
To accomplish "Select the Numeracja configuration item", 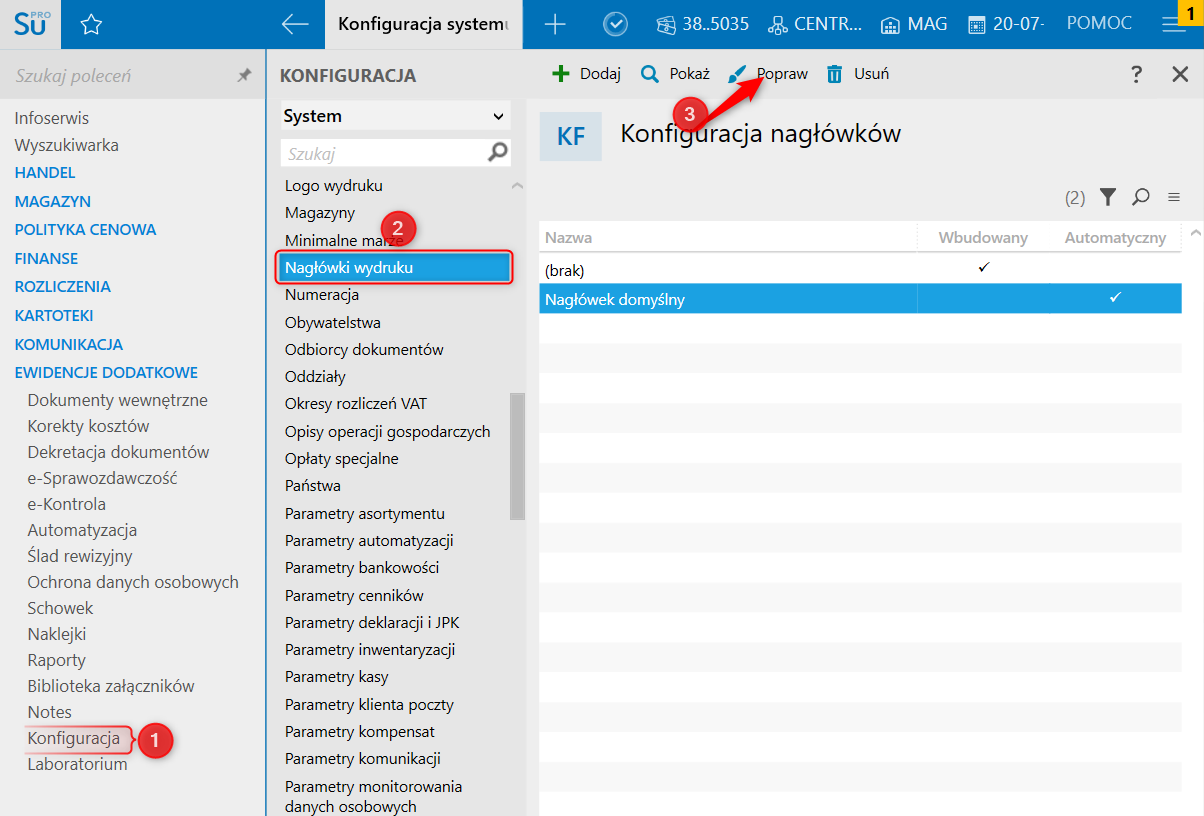I will click(322, 295).
